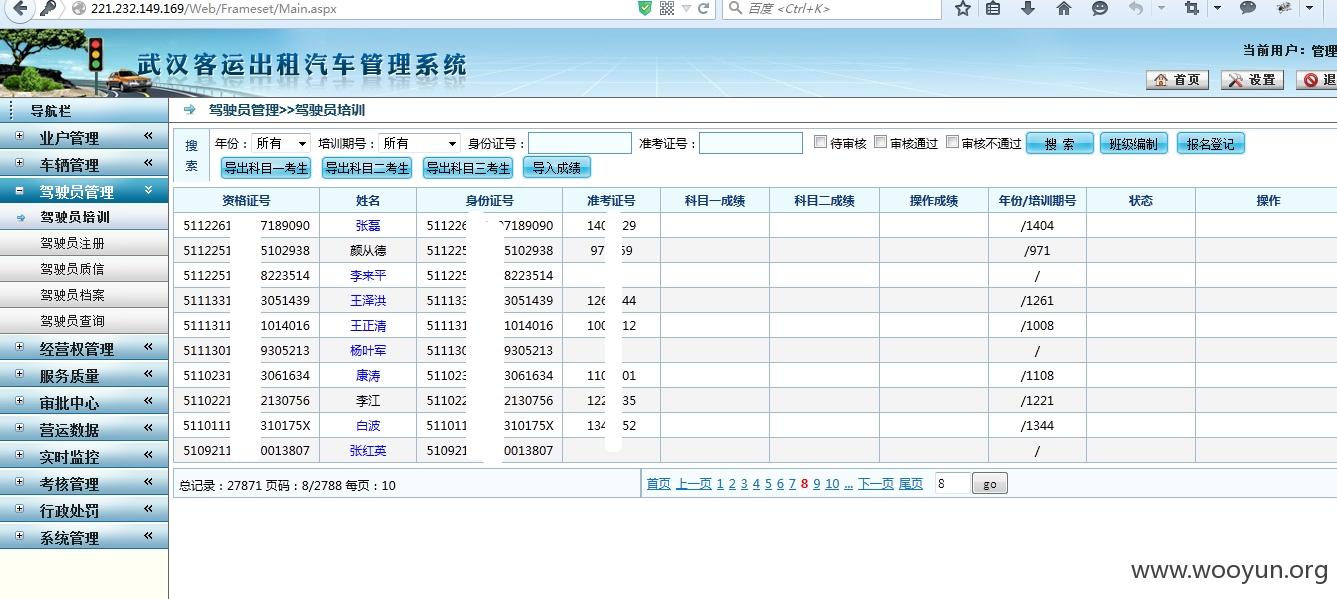
Task: Click the crop screenshot toolbar icon
Action: [x=1191, y=9]
